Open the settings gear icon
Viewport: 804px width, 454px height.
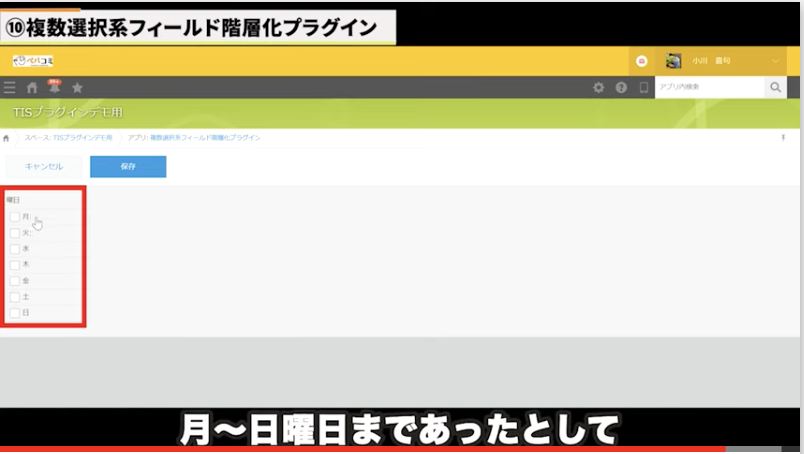coord(598,88)
